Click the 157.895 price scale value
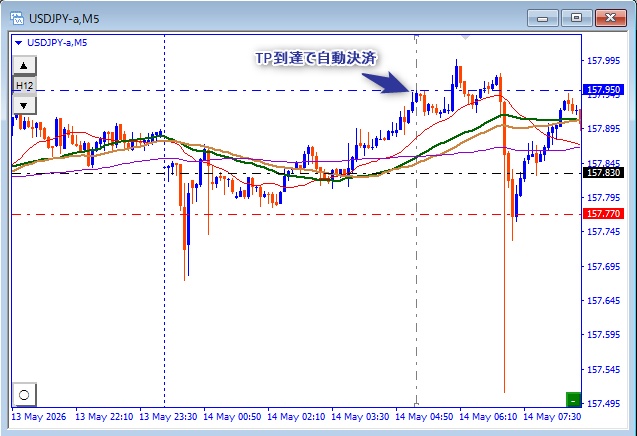 click(604, 129)
